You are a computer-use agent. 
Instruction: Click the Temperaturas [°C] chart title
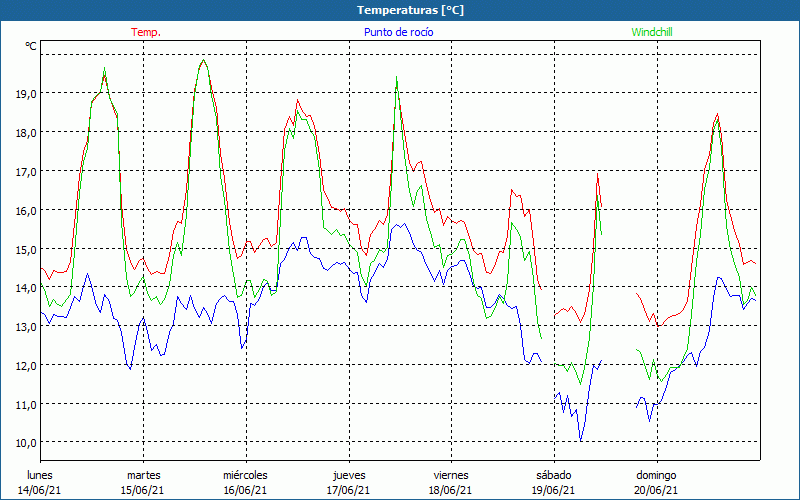pyautogui.click(x=410, y=10)
